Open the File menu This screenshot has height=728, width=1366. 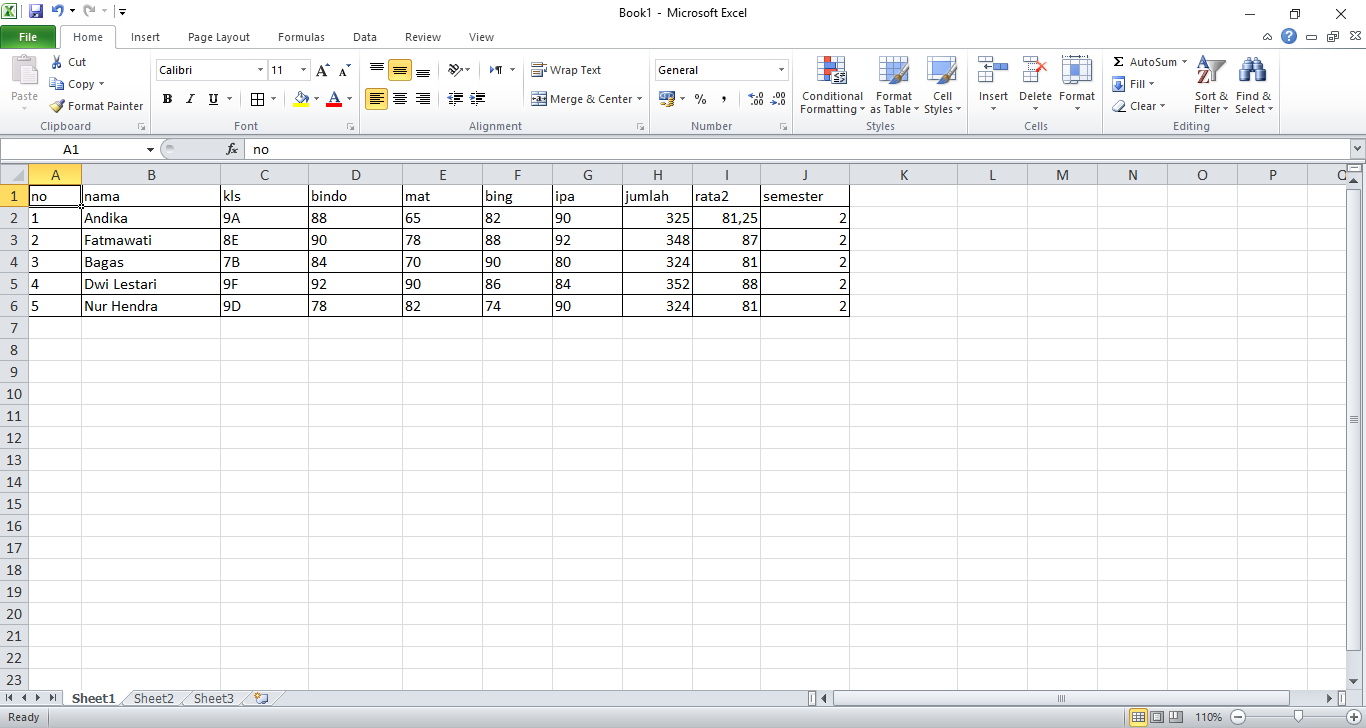click(29, 36)
